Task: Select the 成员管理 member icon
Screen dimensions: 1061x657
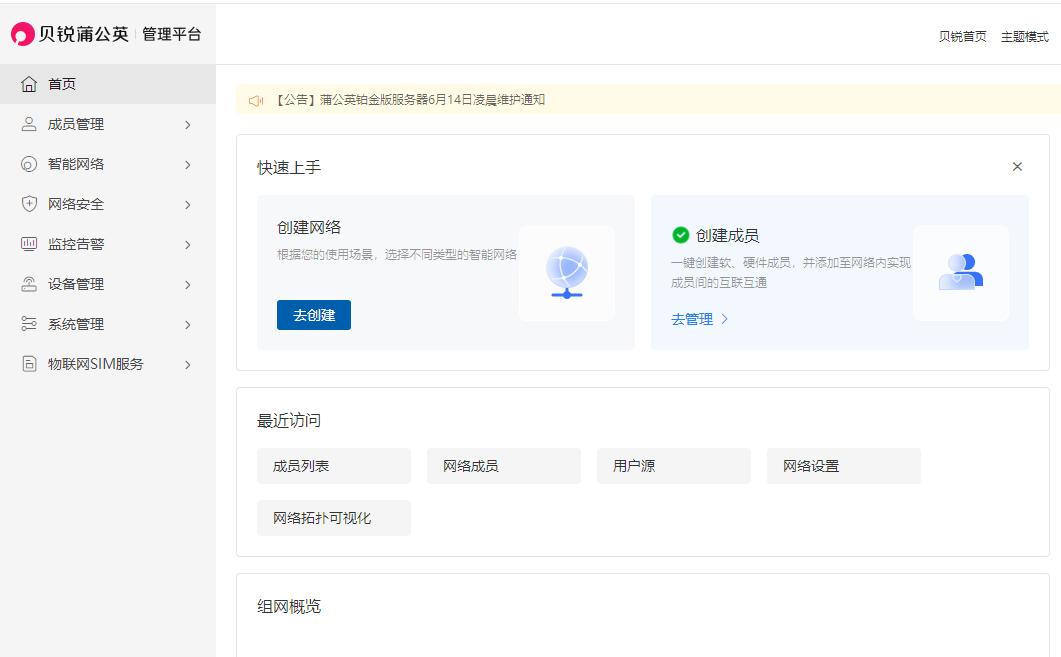Action: (x=31, y=124)
